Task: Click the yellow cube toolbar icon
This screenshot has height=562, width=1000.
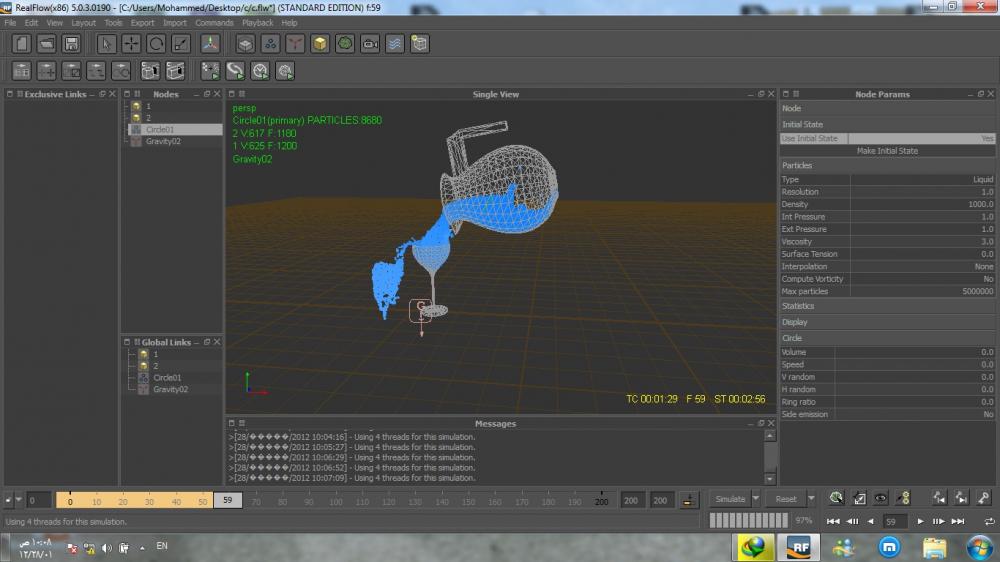Action: pyautogui.click(x=320, y=44)
